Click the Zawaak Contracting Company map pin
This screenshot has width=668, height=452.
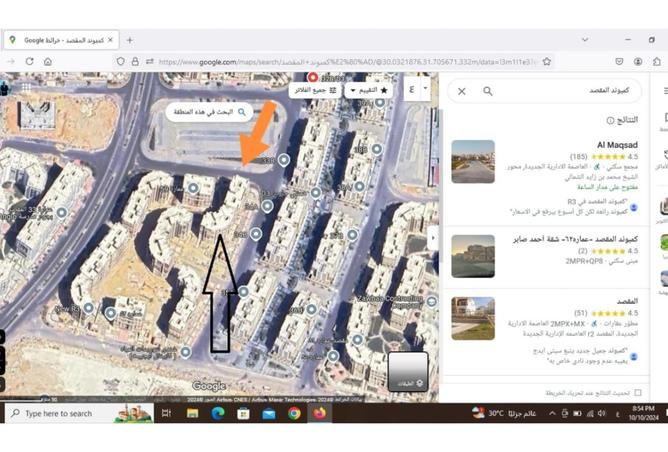click(x=431, y=302)
